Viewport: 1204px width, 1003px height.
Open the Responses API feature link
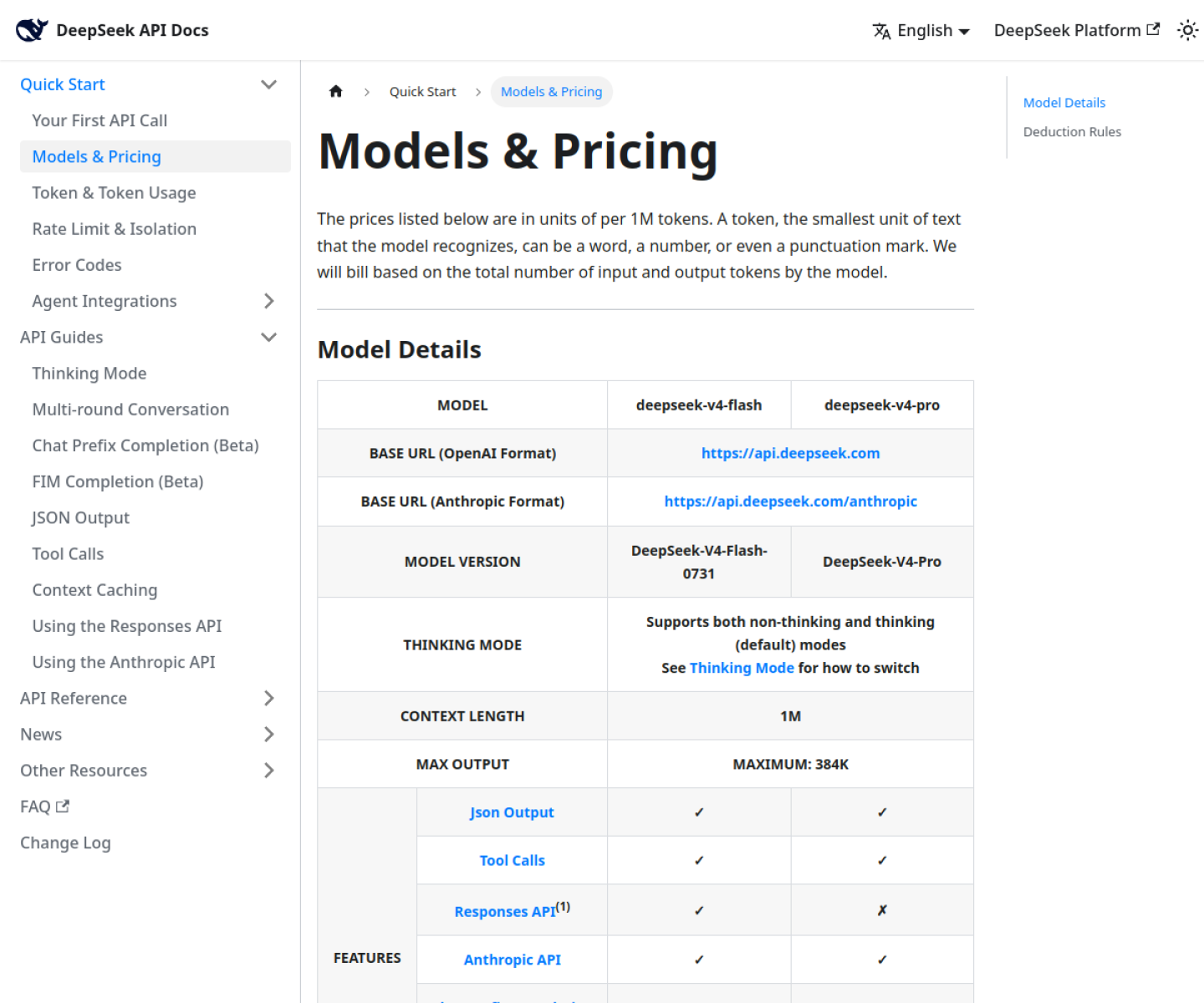coord(505,911)
